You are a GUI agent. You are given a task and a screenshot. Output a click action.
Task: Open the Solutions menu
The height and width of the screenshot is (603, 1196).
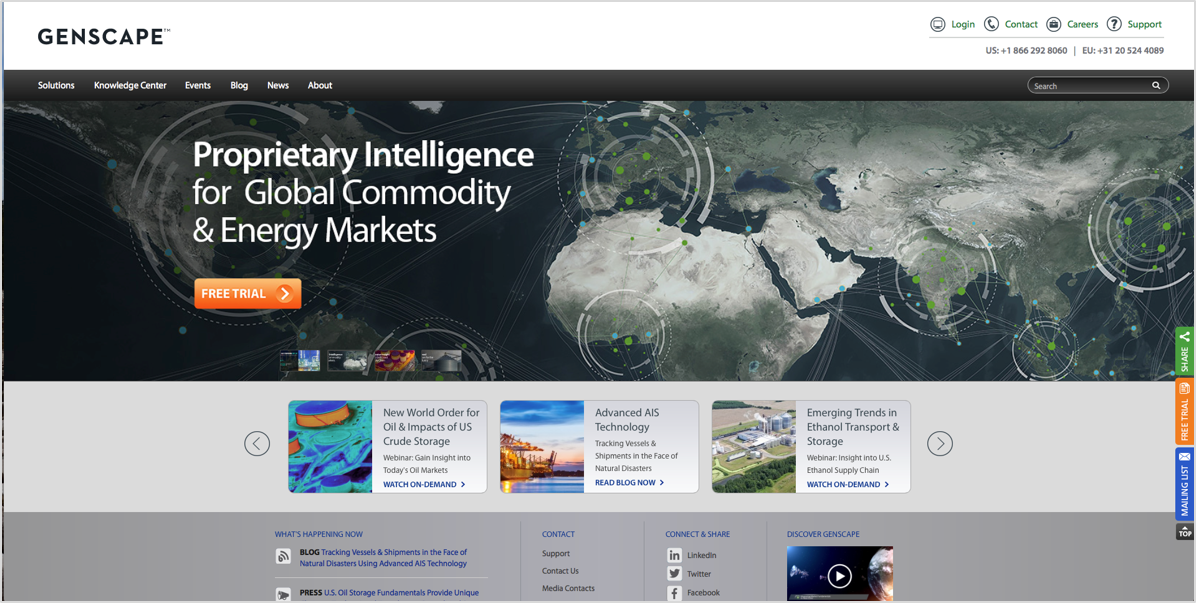click(x=56, y=86)
